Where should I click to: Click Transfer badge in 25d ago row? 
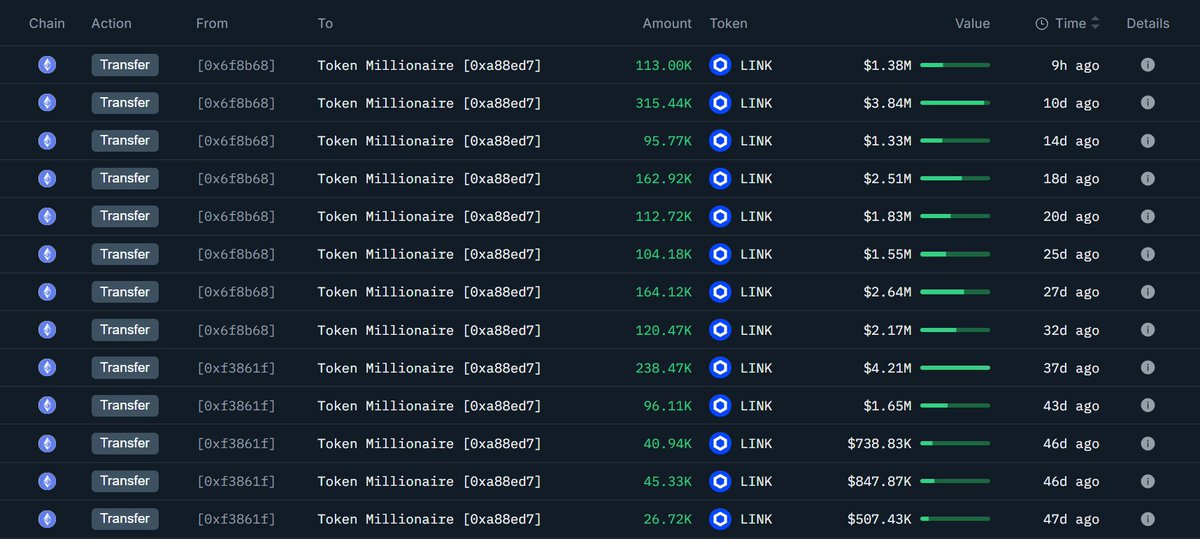pyautogui.click(x=125, y=254)
